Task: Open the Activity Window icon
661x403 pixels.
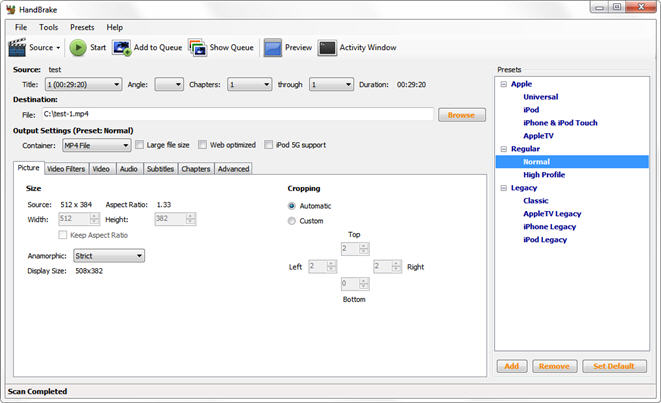Action: point(327,47)
